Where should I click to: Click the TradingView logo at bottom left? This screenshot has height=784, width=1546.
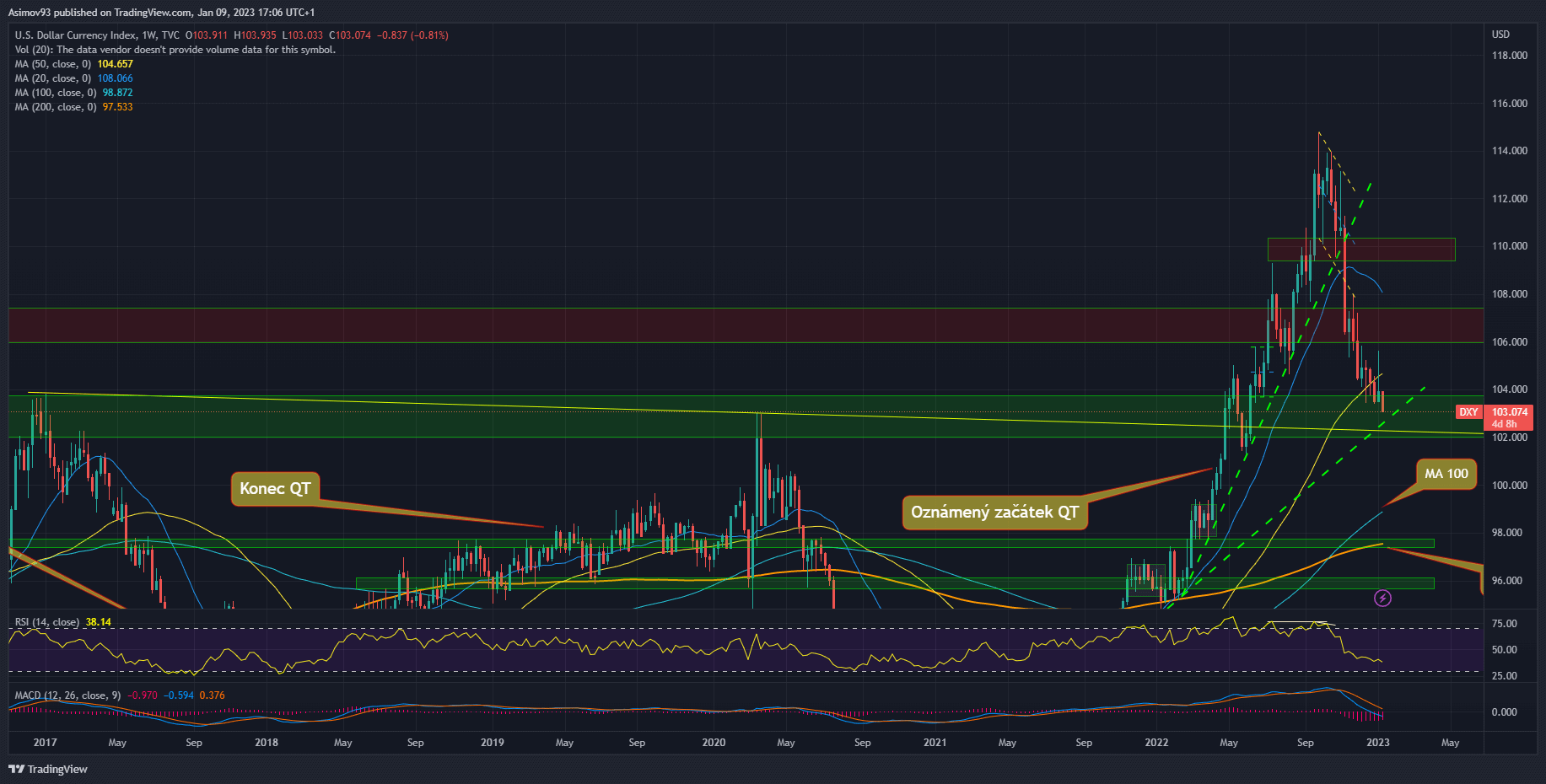pyautogui.click(x=48, y=769)
